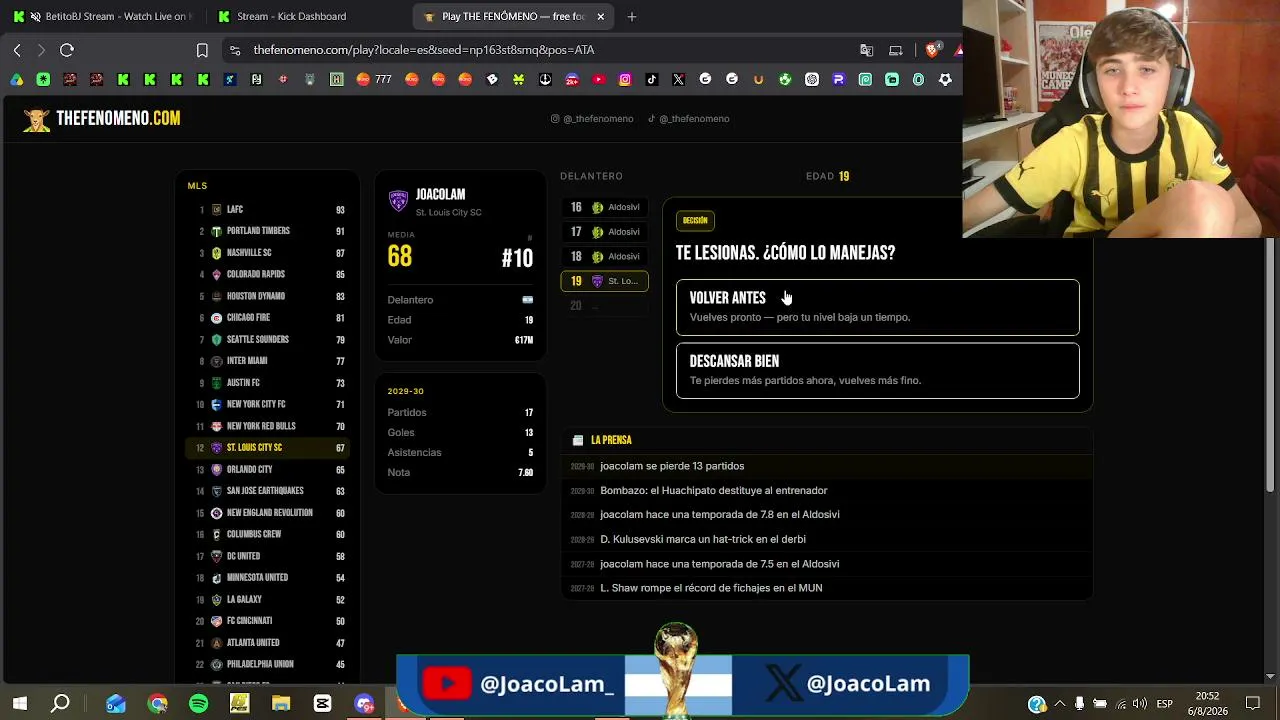
Task: Open the 777 bookmark
Action: tap(374, 80)
